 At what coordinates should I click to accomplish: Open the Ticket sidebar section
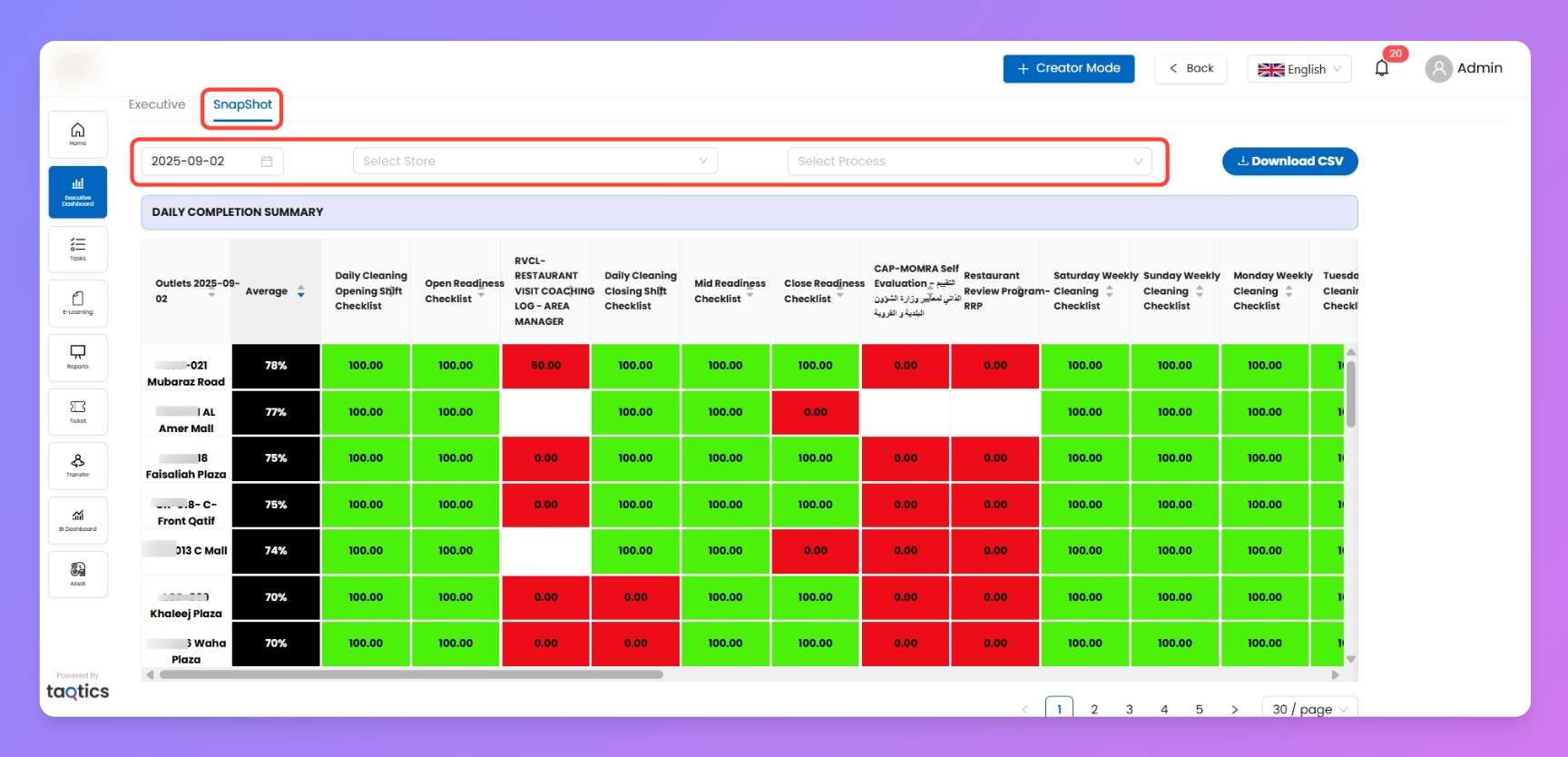tap(78, 411)
